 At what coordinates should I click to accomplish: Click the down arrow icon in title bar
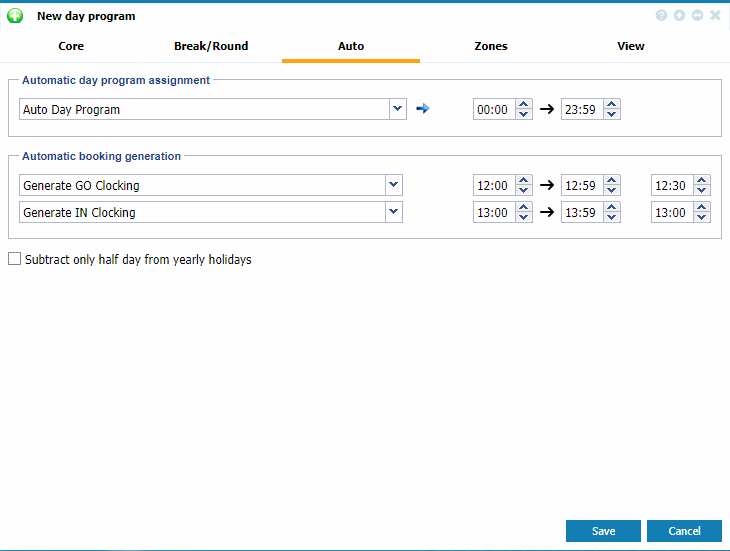tap(679, 16)
